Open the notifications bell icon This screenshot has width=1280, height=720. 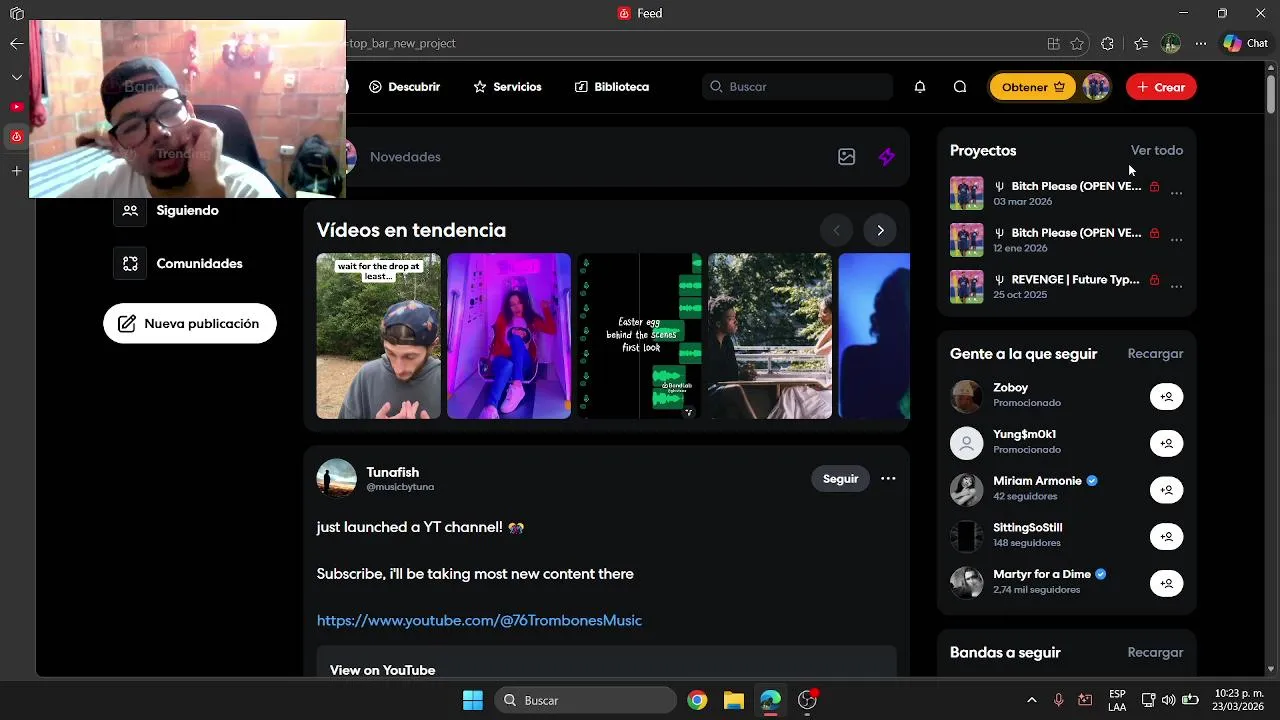920,87
